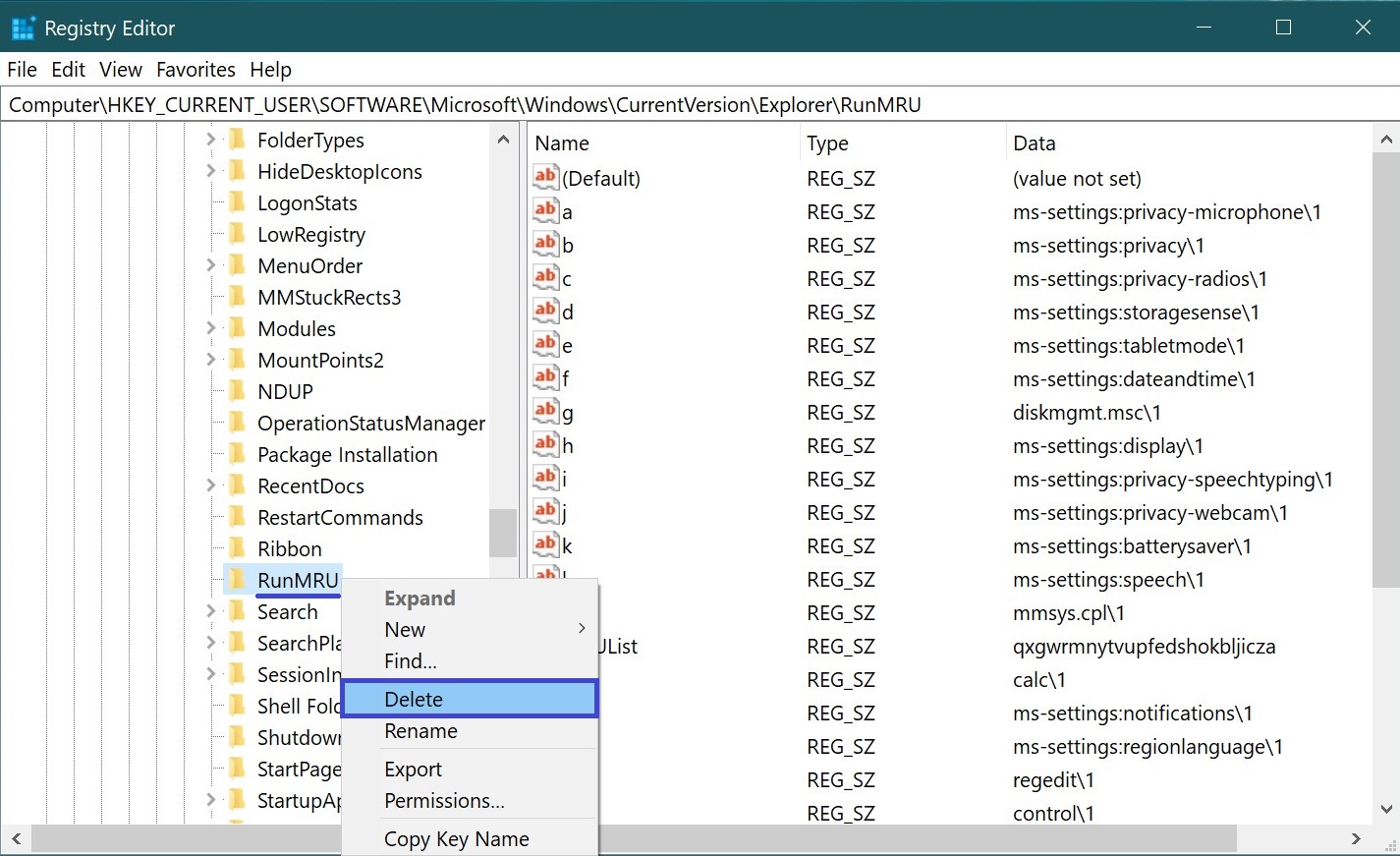1400x856 pixels.
Task: Click the LowRegistry folder icon
Action: pyautogui.click(x=237, y=234)
